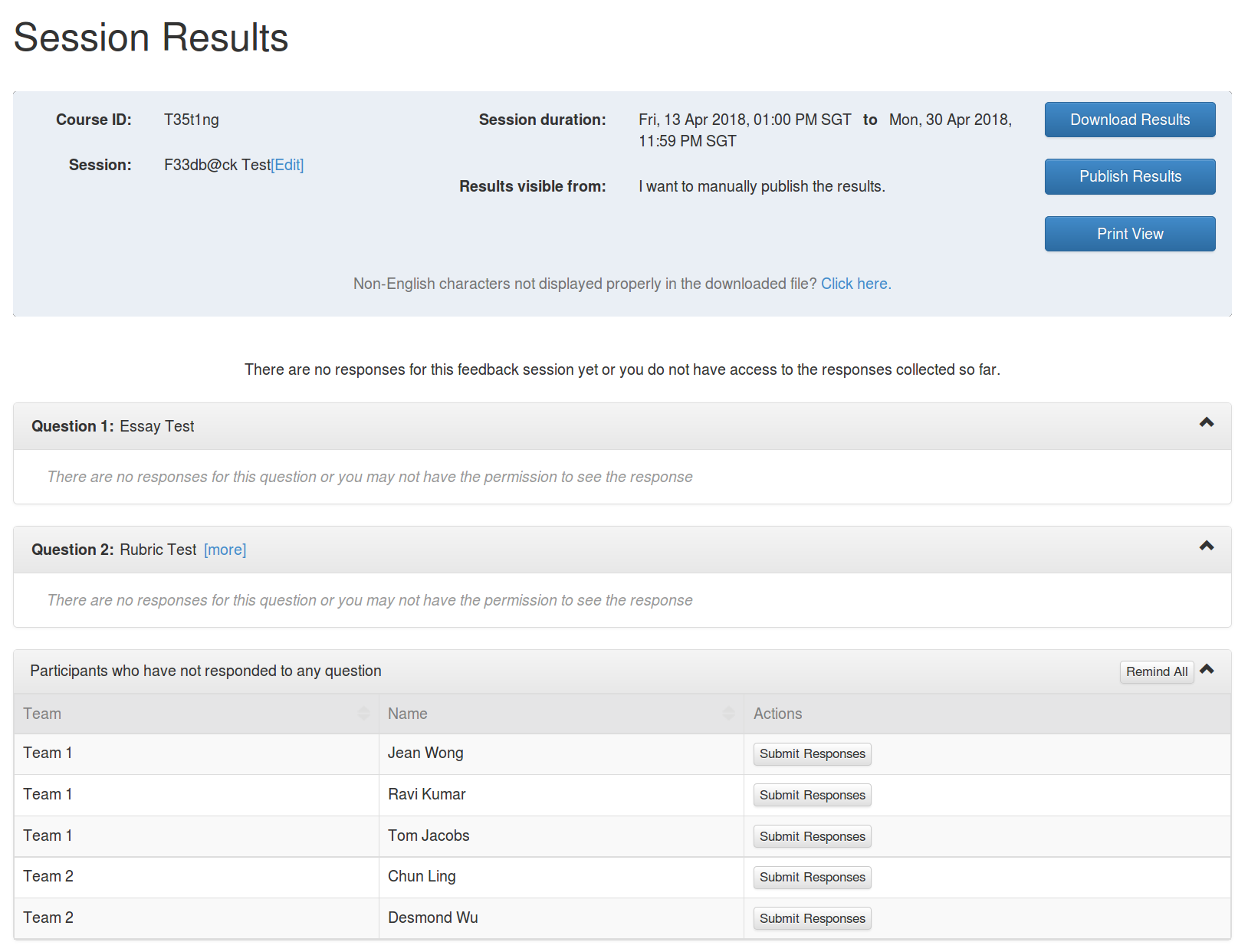
Task: Sort participants by Team column
Action: [196, 714]
